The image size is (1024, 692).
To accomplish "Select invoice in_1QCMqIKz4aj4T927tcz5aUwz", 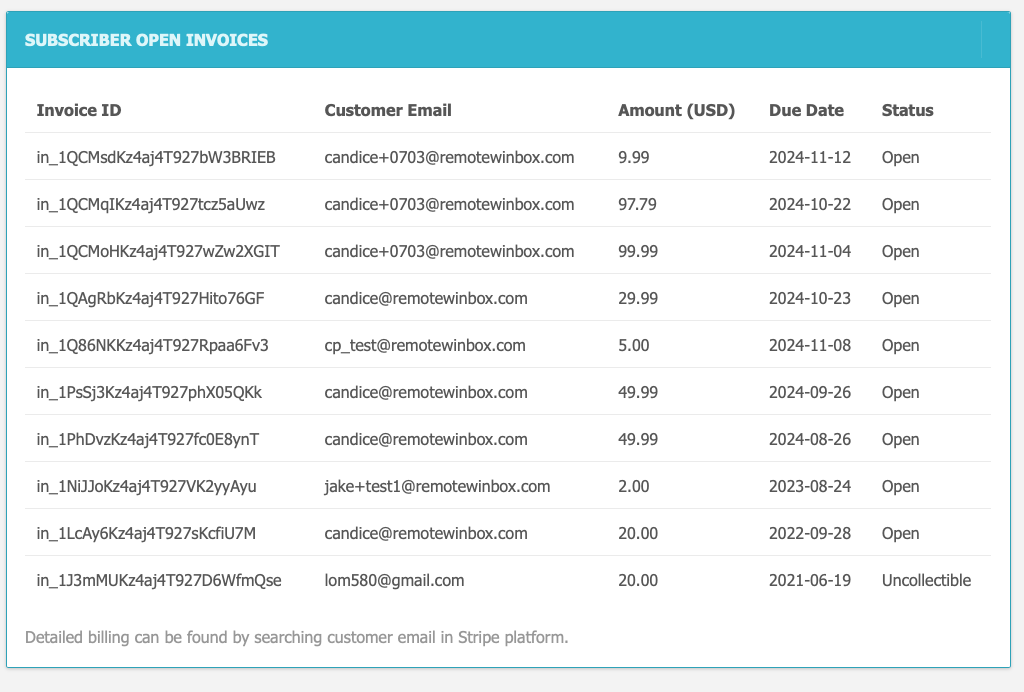I will click(148, 204).
